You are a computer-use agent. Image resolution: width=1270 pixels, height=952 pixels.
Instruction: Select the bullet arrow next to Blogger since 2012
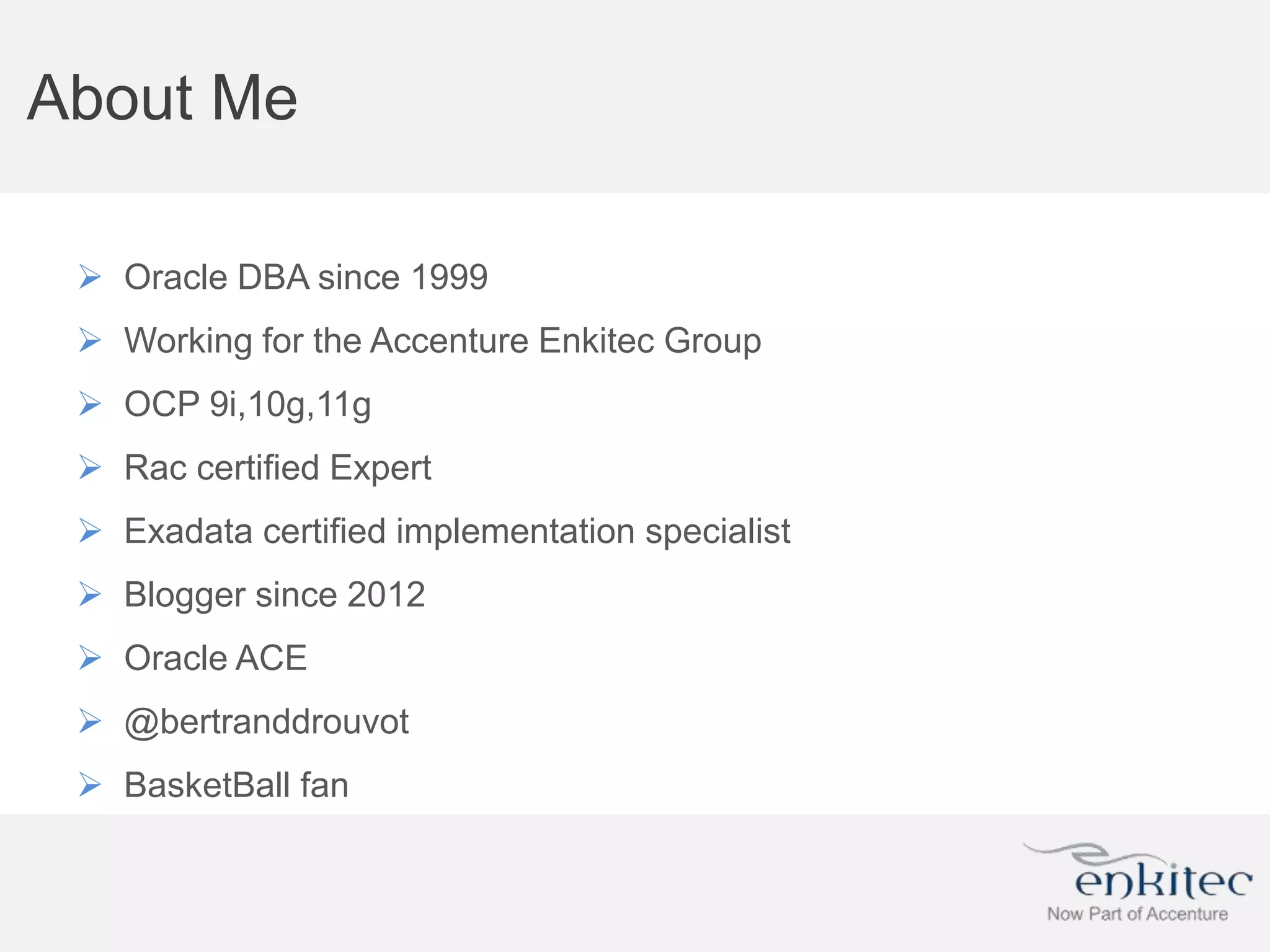pos(91,594)
